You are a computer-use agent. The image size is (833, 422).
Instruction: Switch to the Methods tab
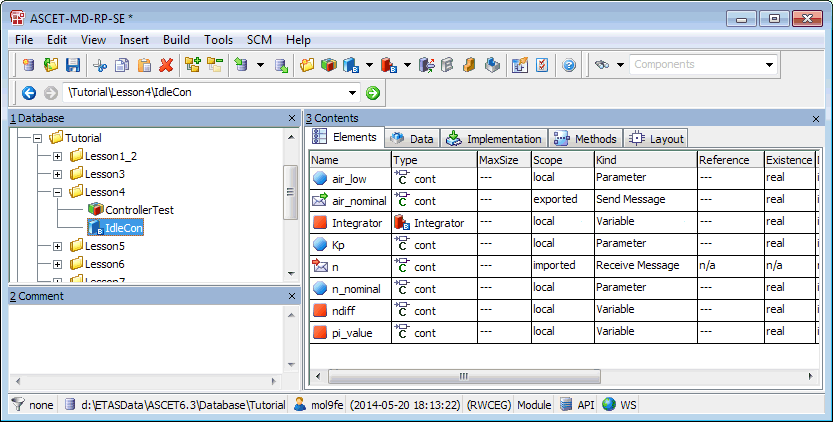tap(585, 139)
